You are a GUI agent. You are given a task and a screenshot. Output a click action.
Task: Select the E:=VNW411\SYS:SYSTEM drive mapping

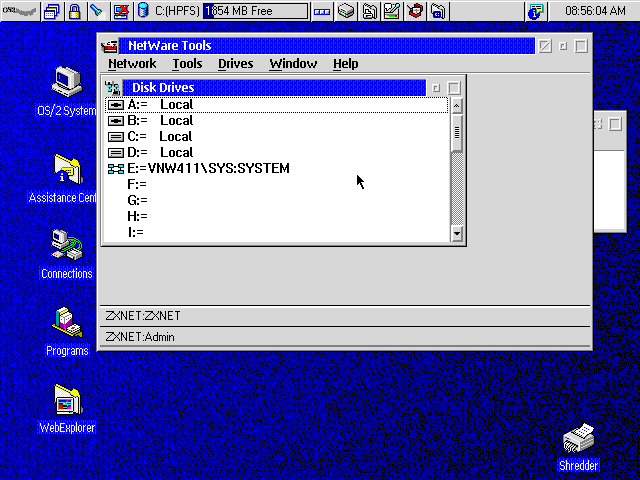(276, 169)
